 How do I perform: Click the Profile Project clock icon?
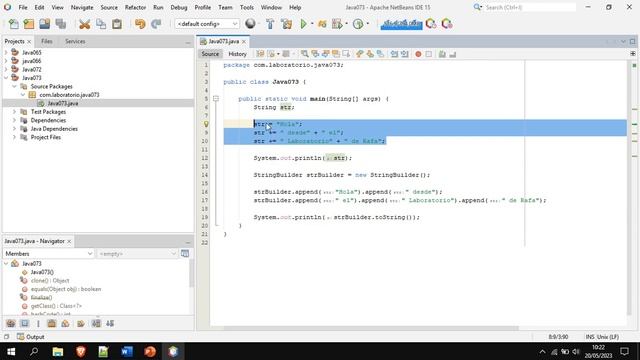tap(358, 24)
